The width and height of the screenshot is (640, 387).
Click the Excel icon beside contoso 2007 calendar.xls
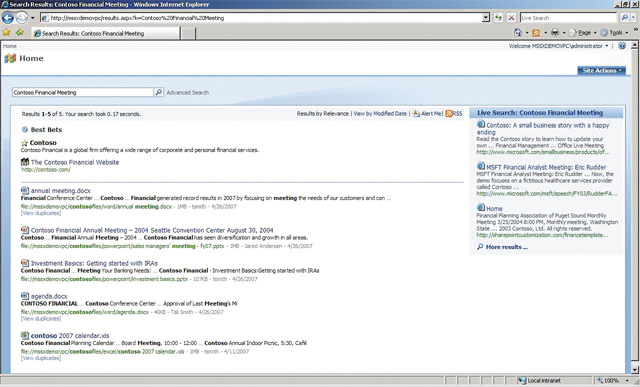click(x=25, y=335)
